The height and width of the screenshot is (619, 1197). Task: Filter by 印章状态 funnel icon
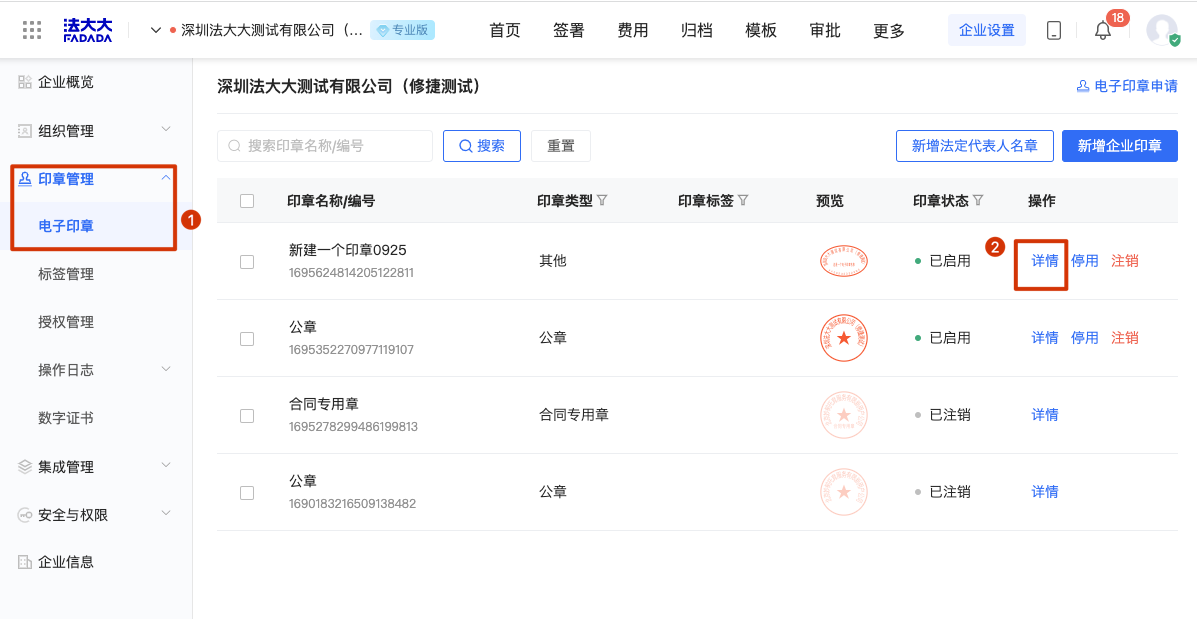coord(978,200)
